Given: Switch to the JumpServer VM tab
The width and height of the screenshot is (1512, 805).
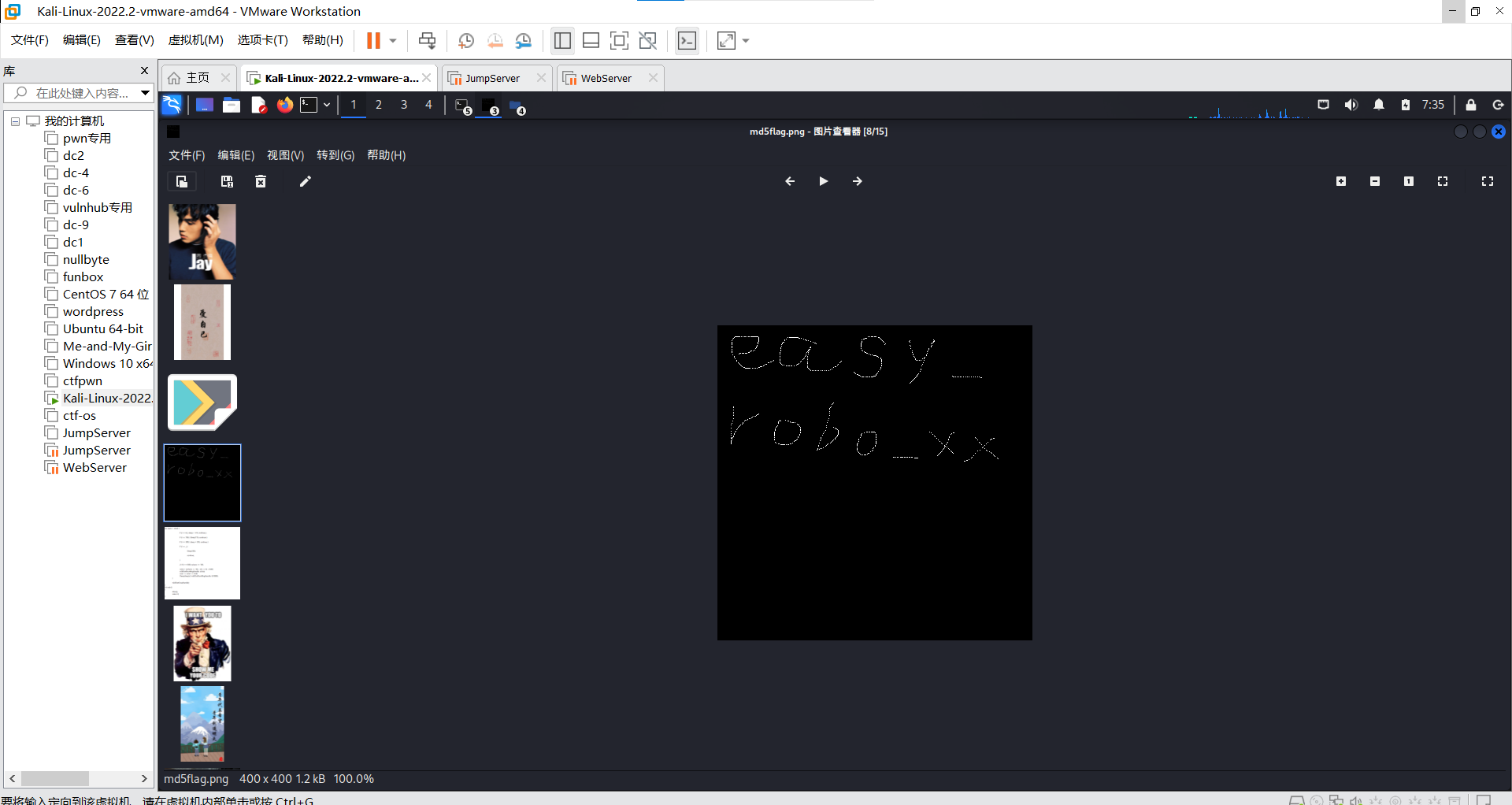Looking at the screenshot, I should tap(492, 78).
